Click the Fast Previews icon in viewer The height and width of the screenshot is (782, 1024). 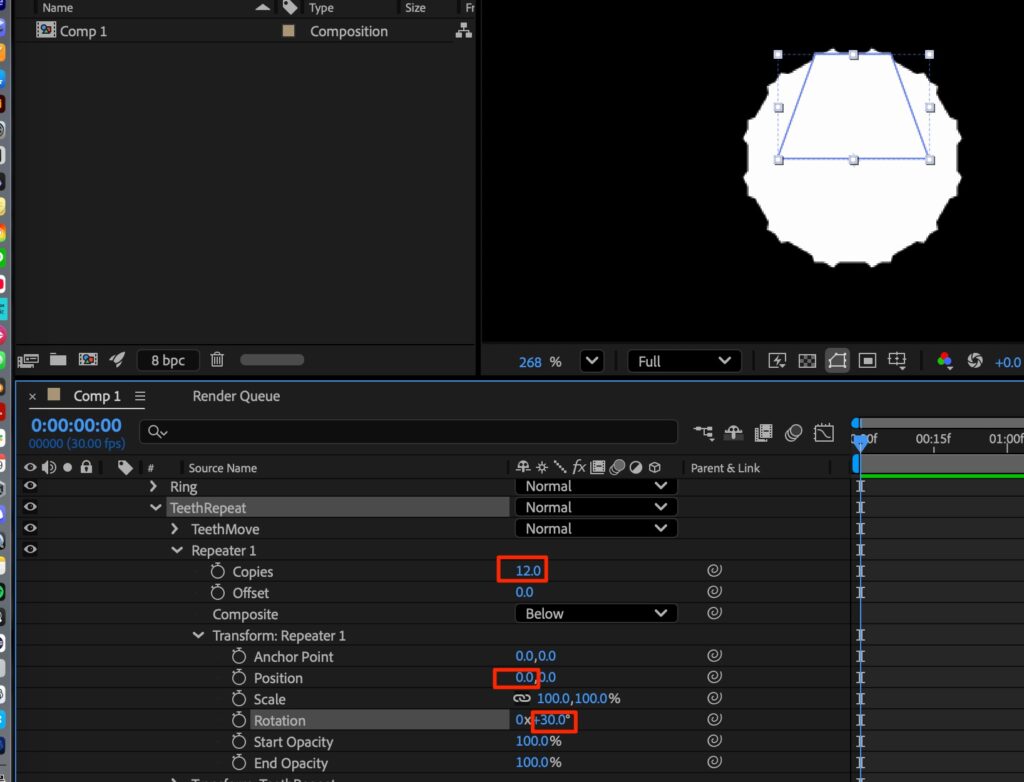click(777, 361)
